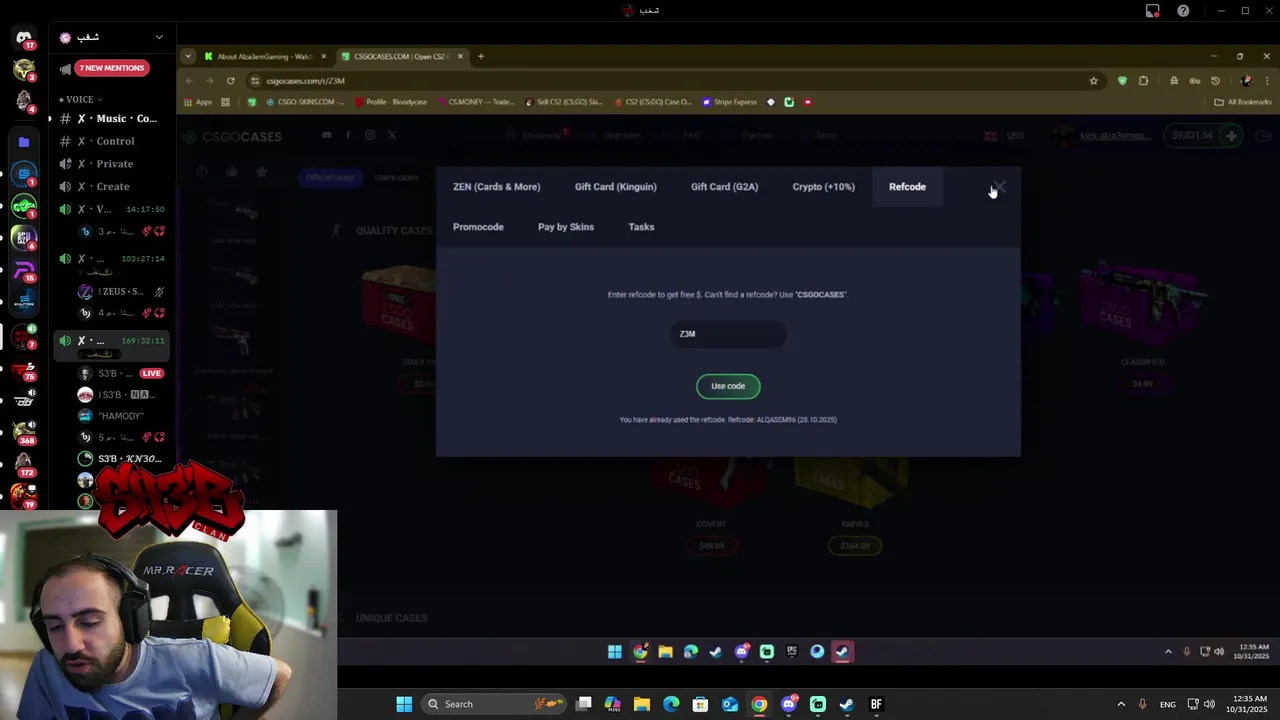This screenshot has width=1280, height=720.
Task: Open the Tasks tab
Action: tap(641, 227)
